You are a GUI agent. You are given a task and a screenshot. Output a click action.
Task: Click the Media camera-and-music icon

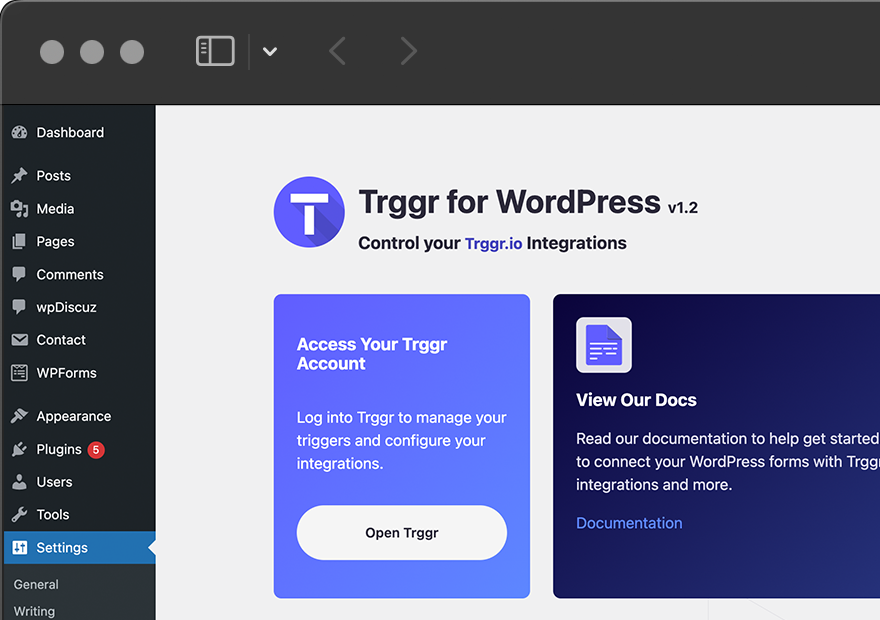20,209
